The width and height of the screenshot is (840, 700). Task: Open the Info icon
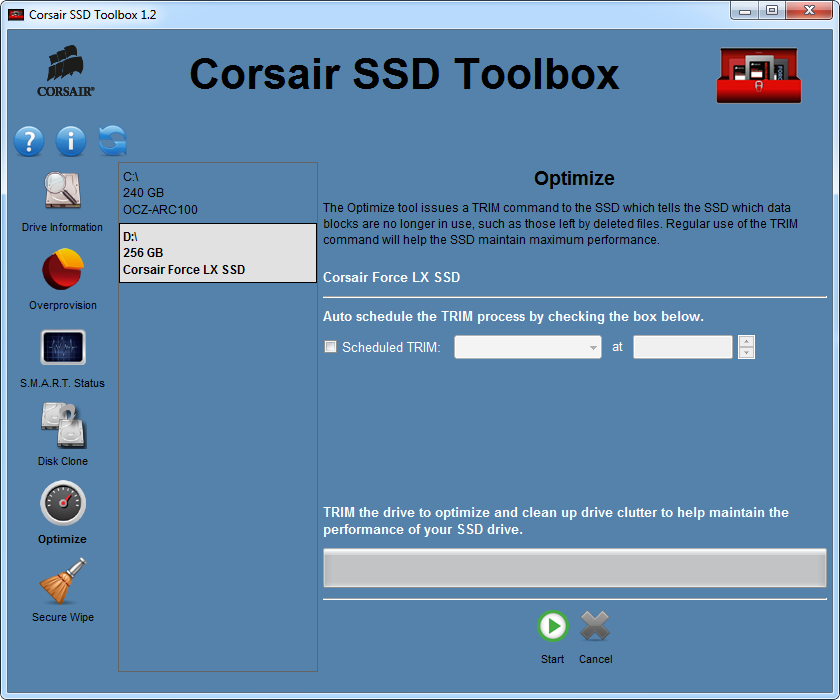click(x=70, y=141)
